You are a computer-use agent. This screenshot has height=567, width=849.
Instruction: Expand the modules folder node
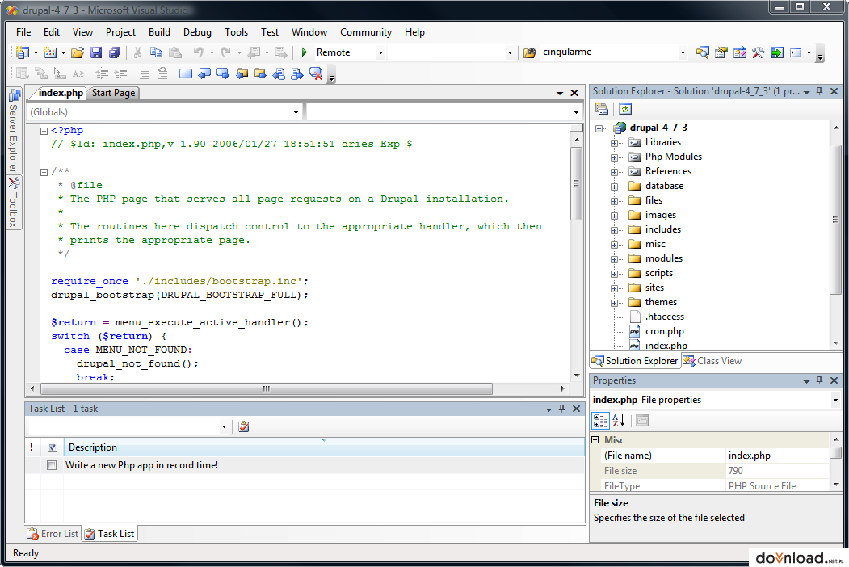(x=614, y=259)
